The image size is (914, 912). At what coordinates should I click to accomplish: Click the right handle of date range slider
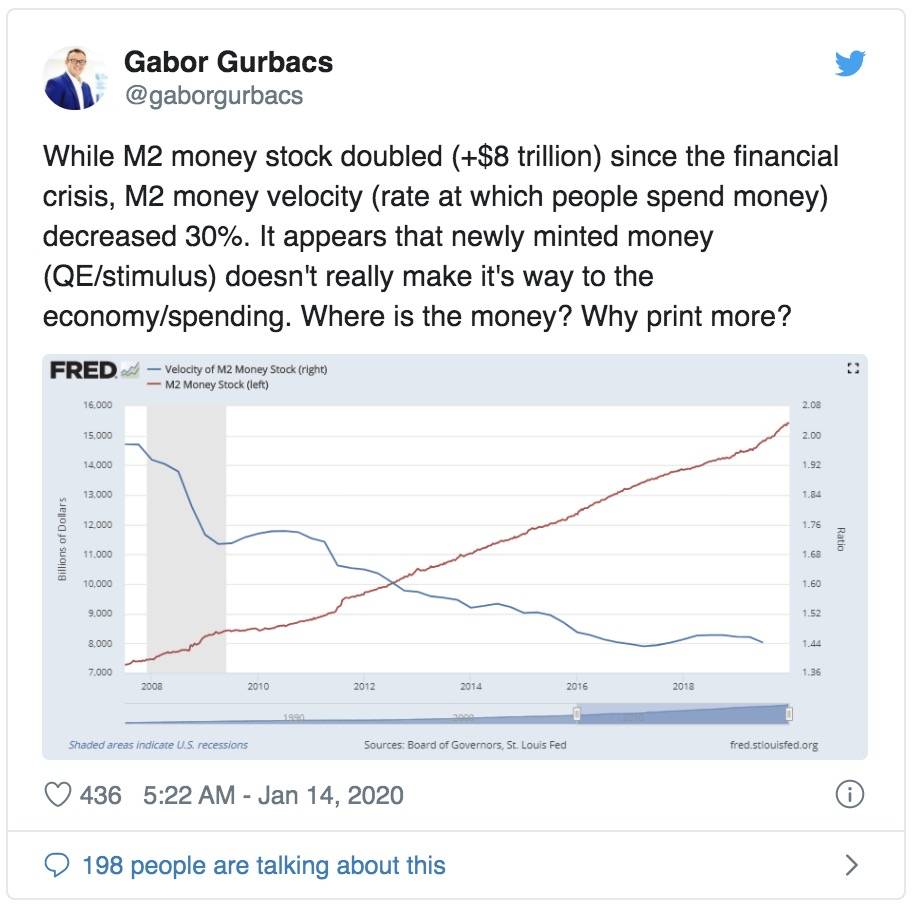[x=789, y=714]
